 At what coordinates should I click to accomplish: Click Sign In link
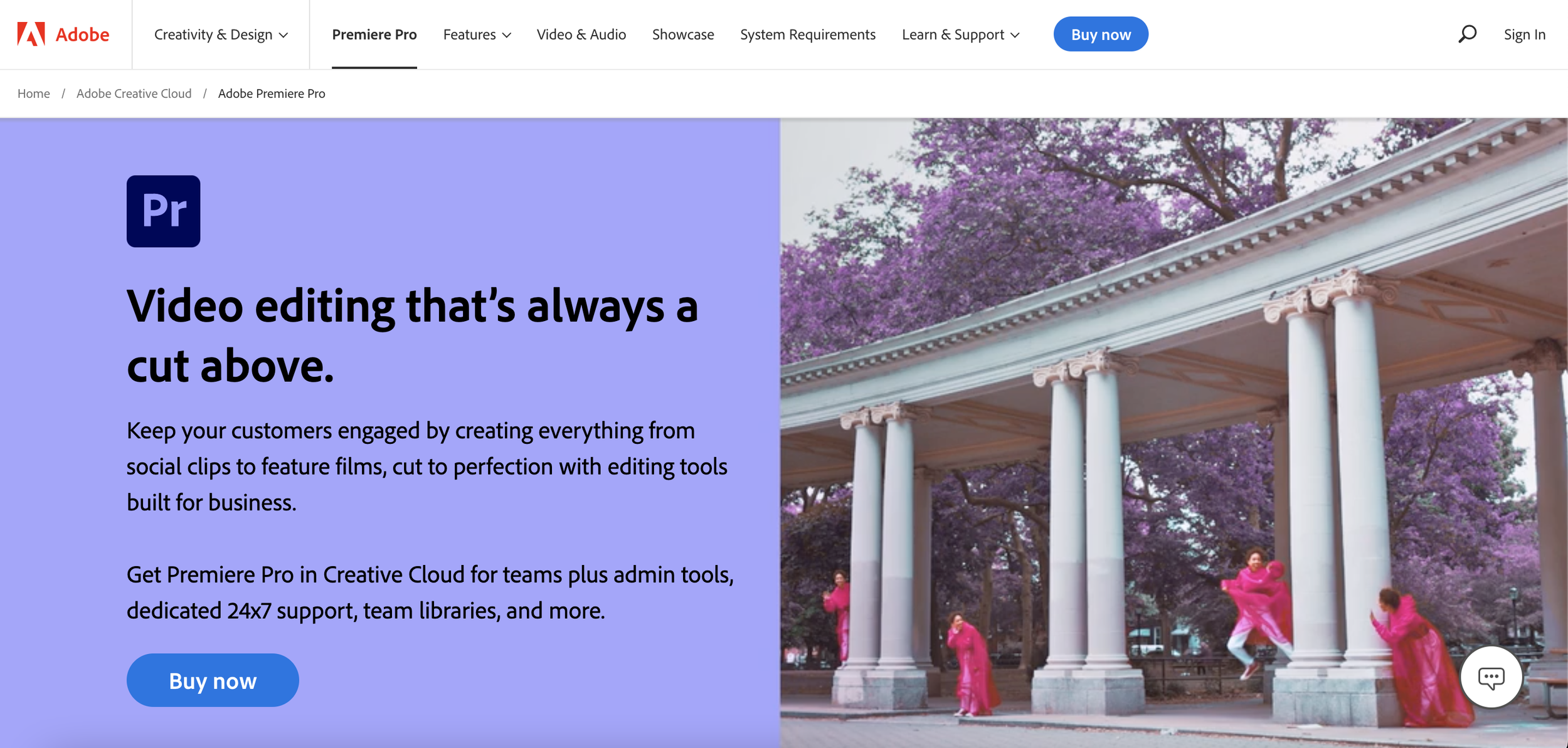pyautogui.click(x=1524, y=34)
